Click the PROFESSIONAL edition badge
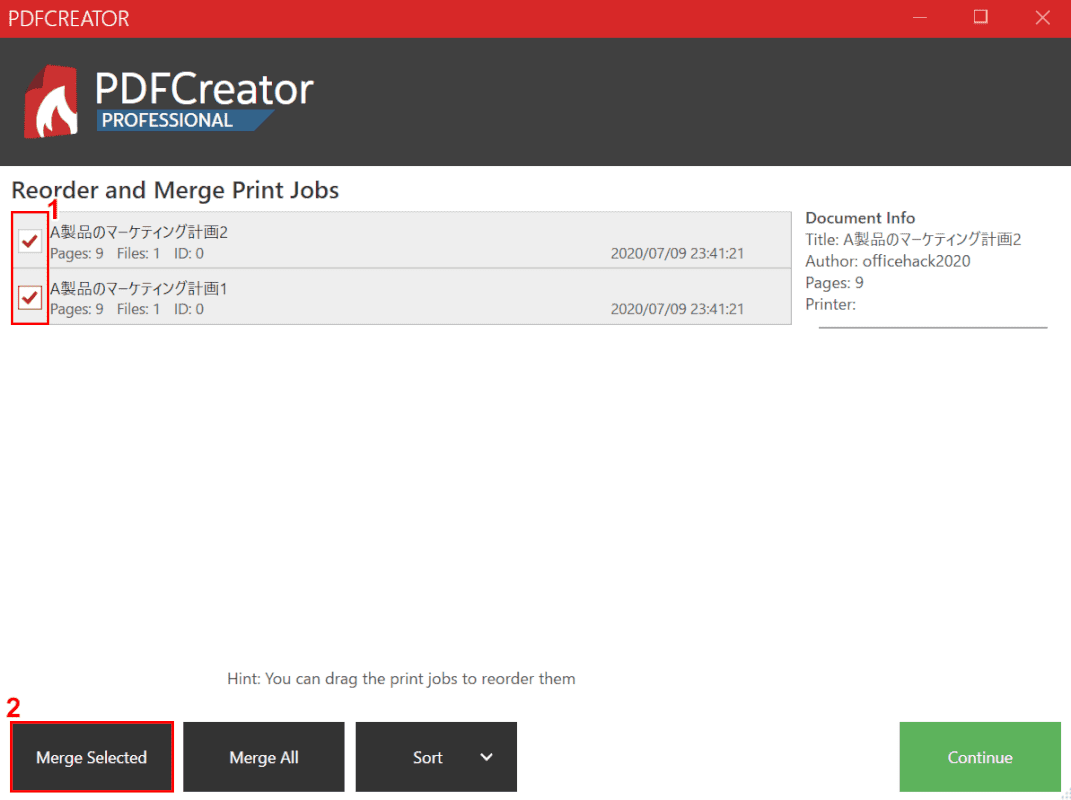 (184, 120)
